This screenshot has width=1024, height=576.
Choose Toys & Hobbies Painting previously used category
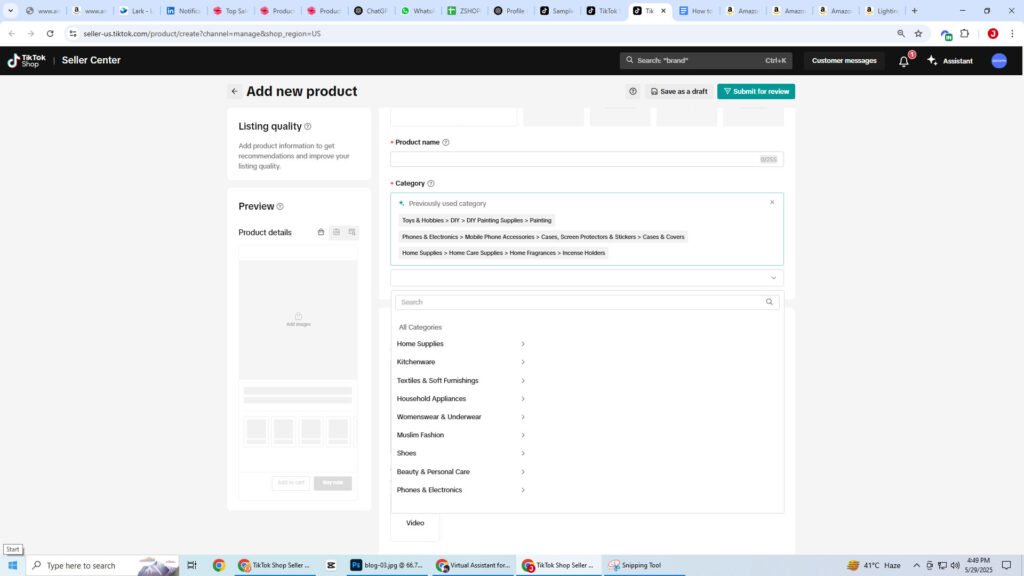pos(477,220)
